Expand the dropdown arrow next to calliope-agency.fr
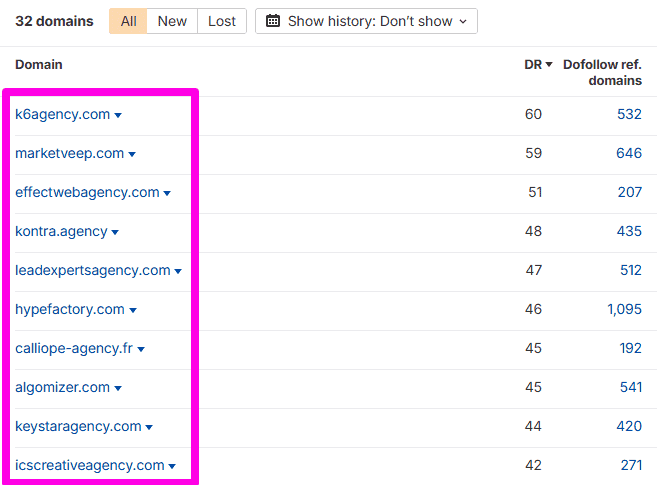Image resolution: width=657 pixels, height=485 pixels. [141, 349]
